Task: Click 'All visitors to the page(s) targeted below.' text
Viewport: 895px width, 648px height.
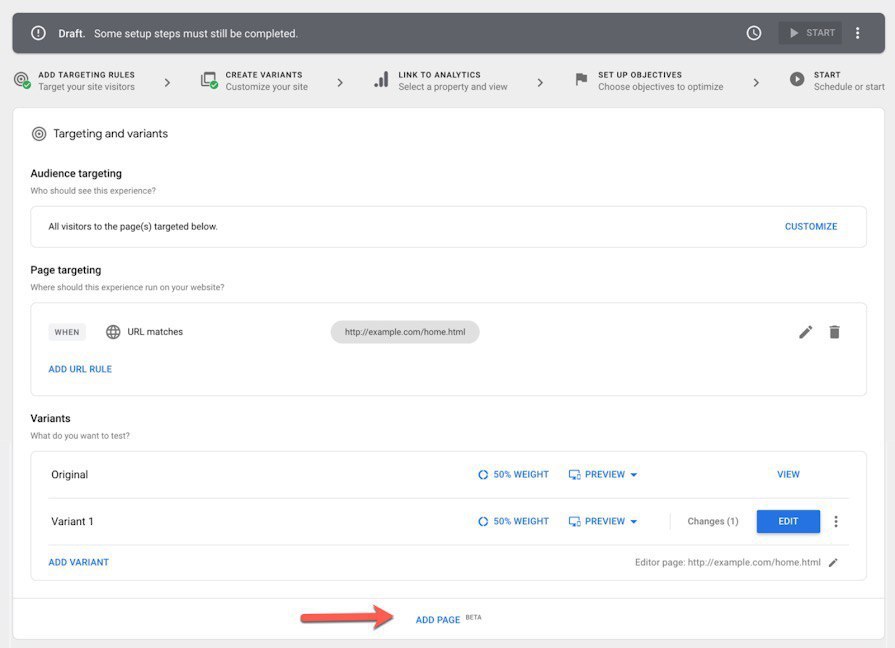Action: pos(133,227)
